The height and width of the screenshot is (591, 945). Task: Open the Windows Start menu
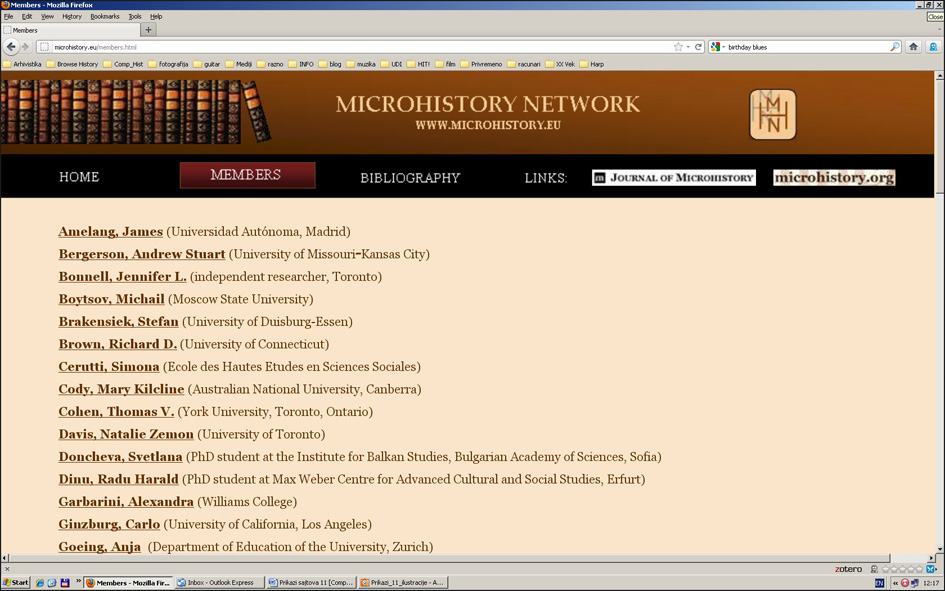(x=16, y=582)
